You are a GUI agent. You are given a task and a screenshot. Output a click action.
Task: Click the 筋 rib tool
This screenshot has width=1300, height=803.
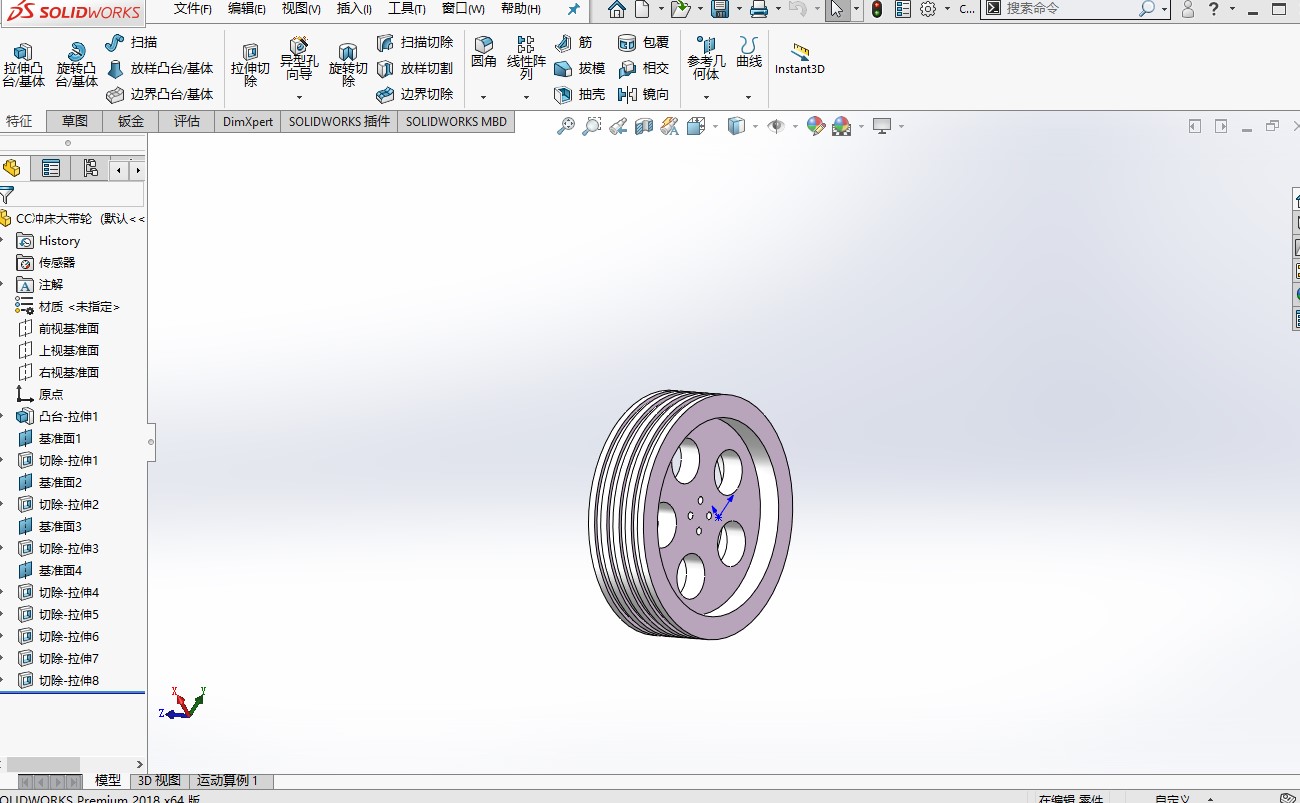click(573, 43)
